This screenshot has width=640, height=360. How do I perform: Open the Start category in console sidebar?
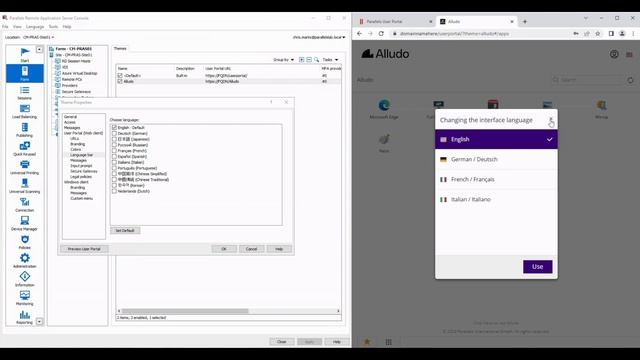click(x=24, y=55)
